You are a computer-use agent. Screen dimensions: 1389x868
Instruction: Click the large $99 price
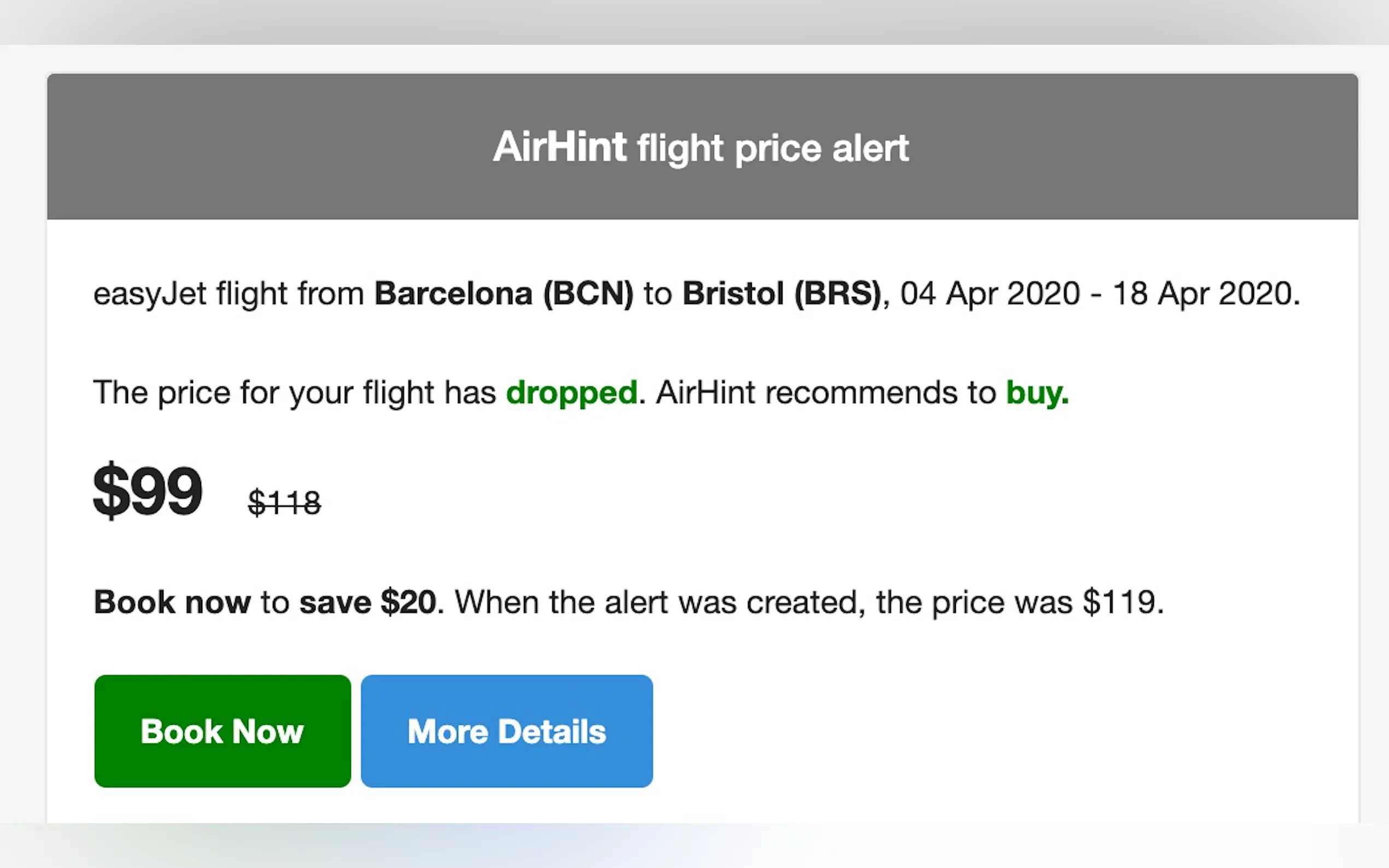point(148,490)
